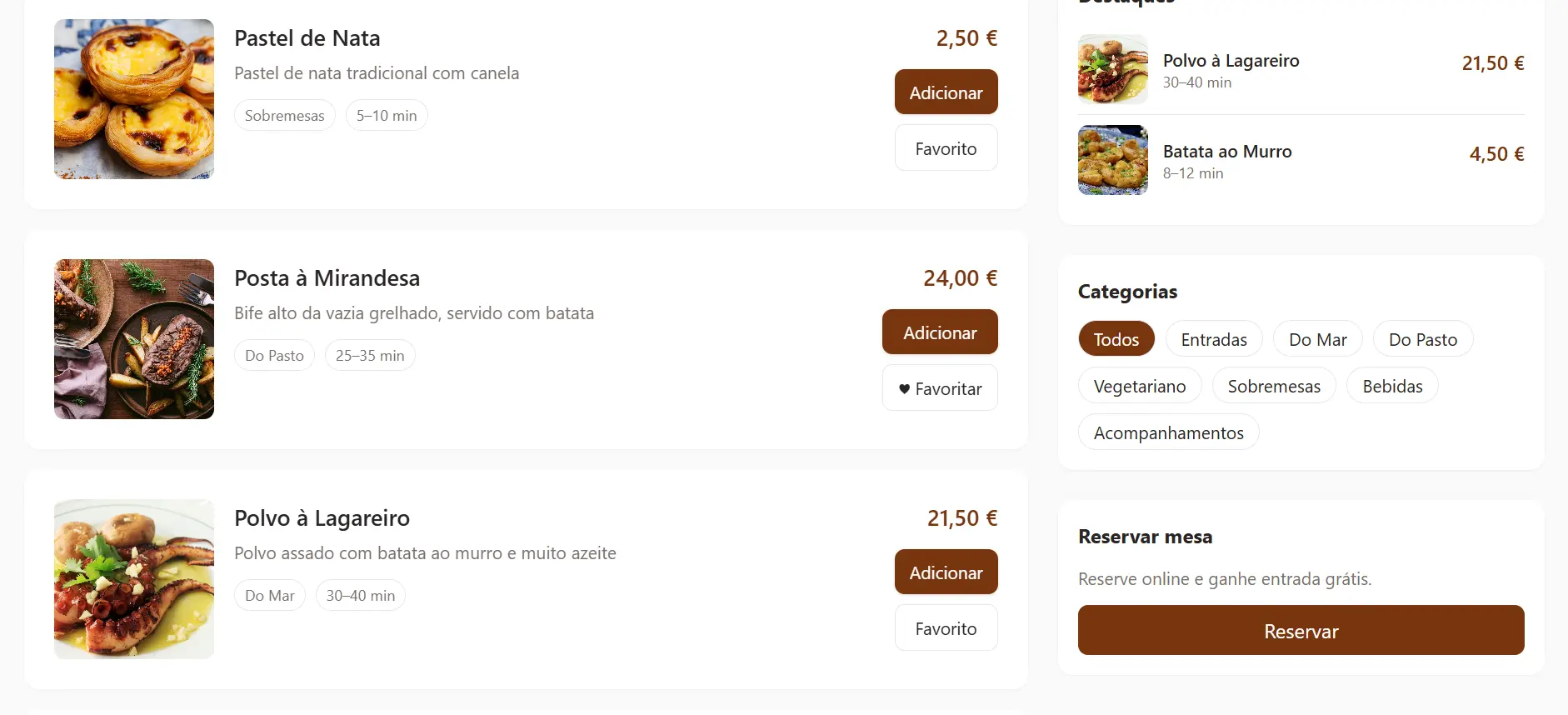Click Reservar to book a table
The image size is (1568, 715).
point(1301,631)
